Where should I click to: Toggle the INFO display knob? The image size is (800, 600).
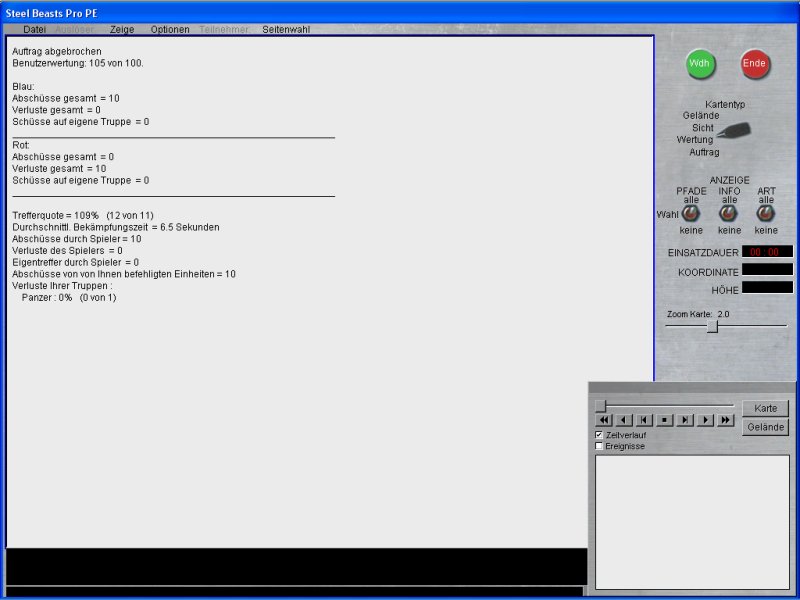[729, 213]
